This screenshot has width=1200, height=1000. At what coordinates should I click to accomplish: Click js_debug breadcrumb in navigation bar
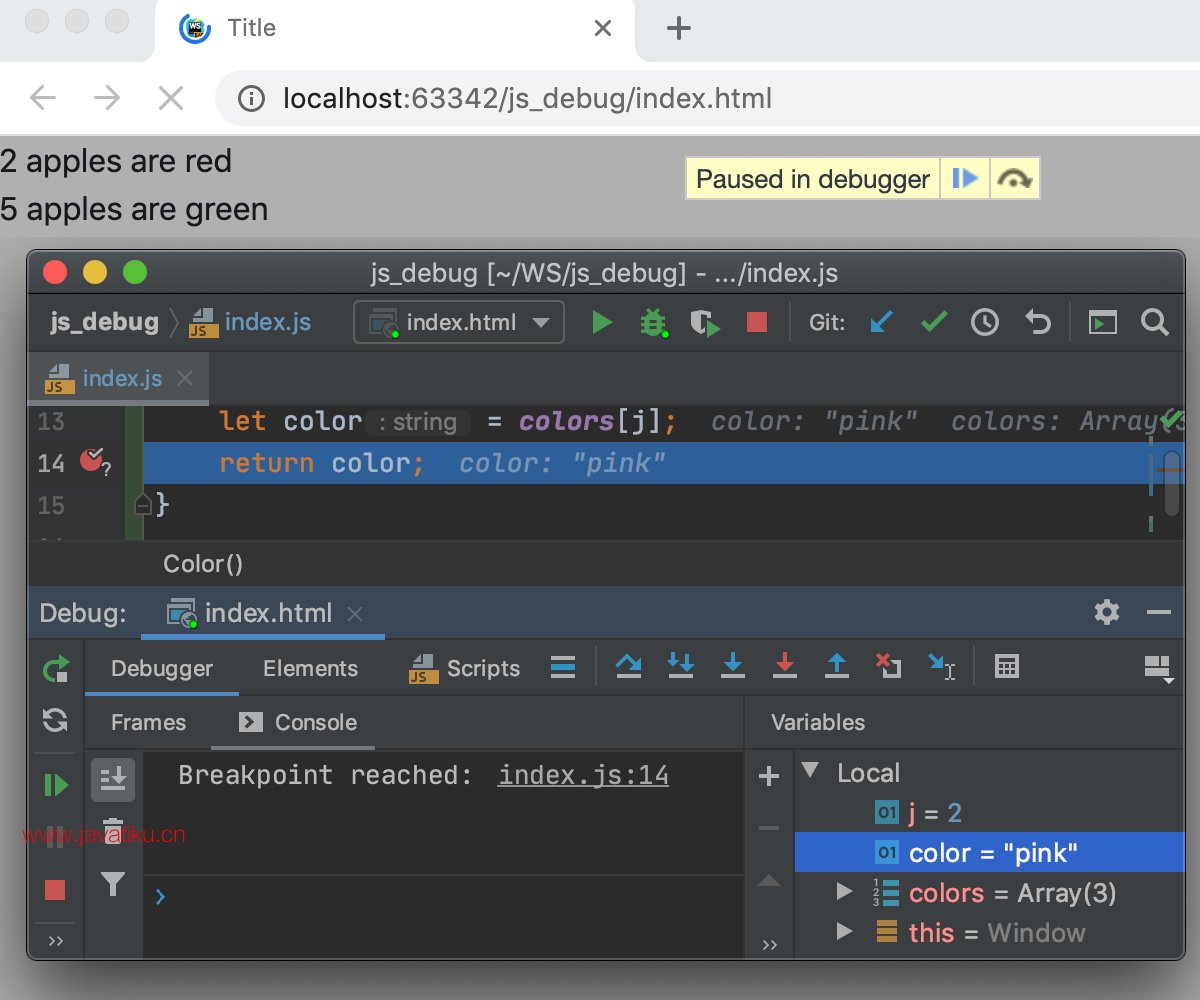tap(104, 322)
